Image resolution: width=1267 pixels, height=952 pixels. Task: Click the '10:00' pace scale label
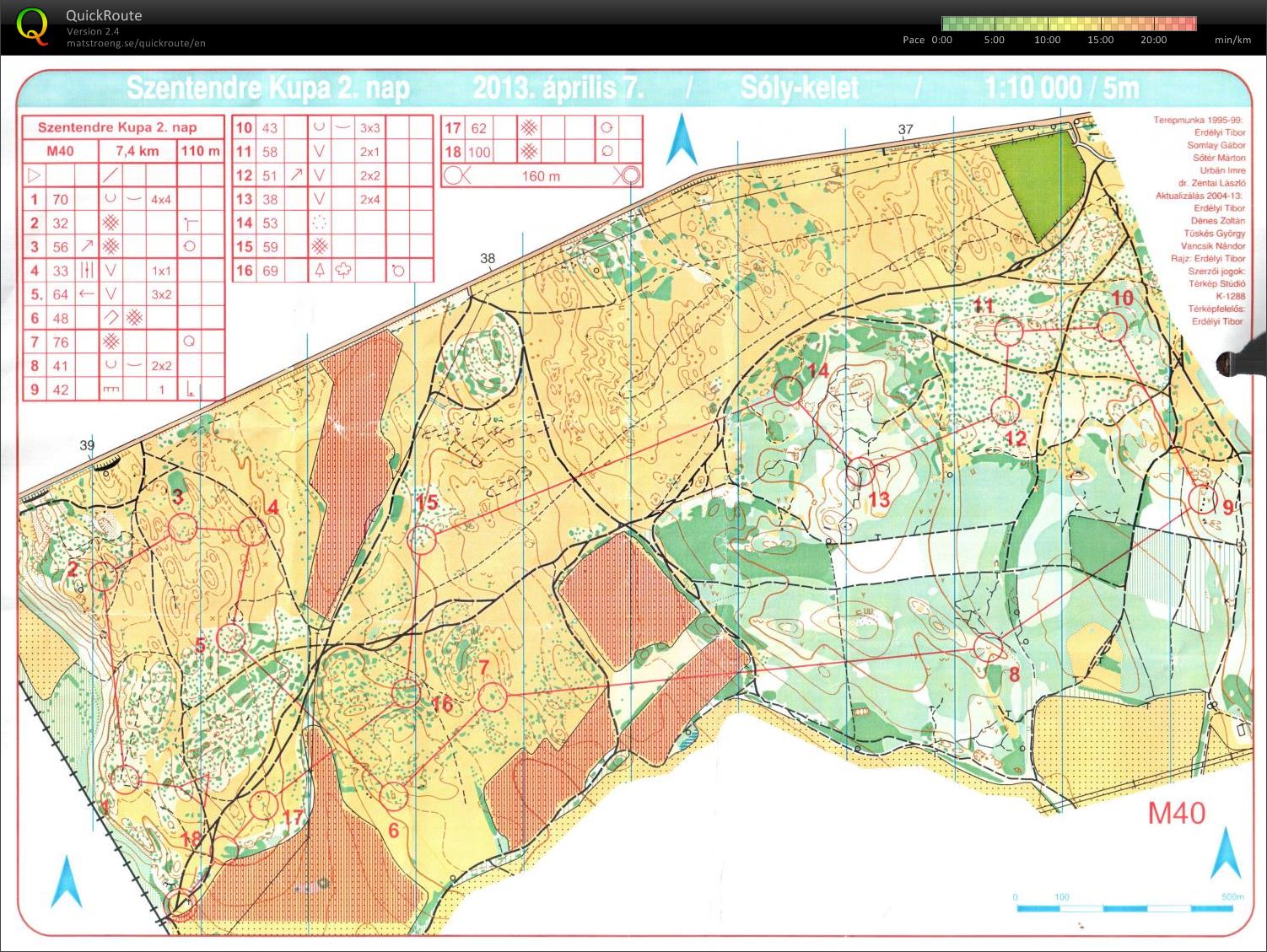pyautogui.click(x=1047, y=40)
